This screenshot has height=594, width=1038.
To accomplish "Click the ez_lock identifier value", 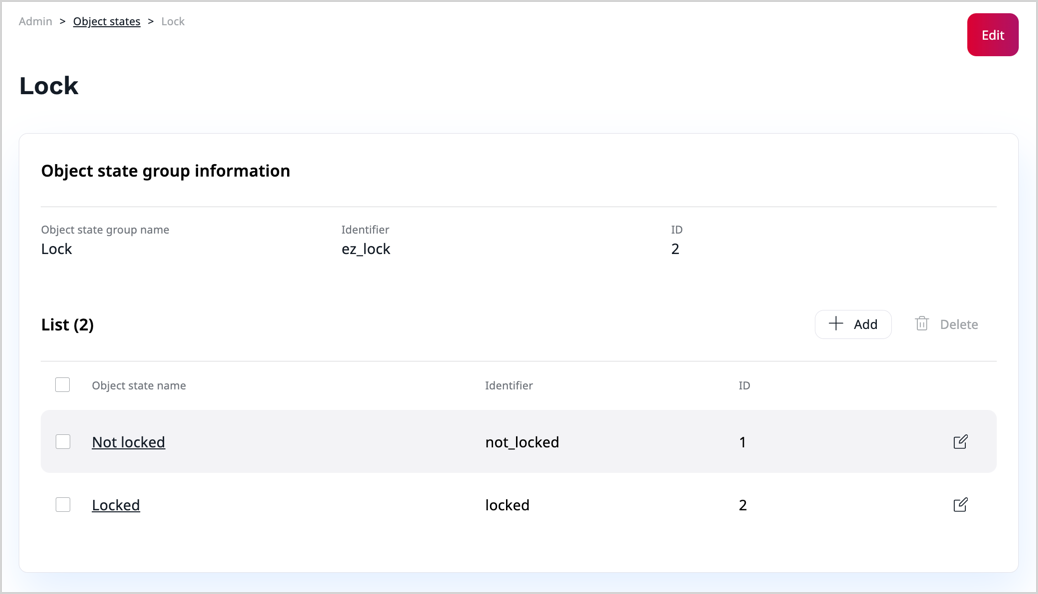I will pos(366,249).
